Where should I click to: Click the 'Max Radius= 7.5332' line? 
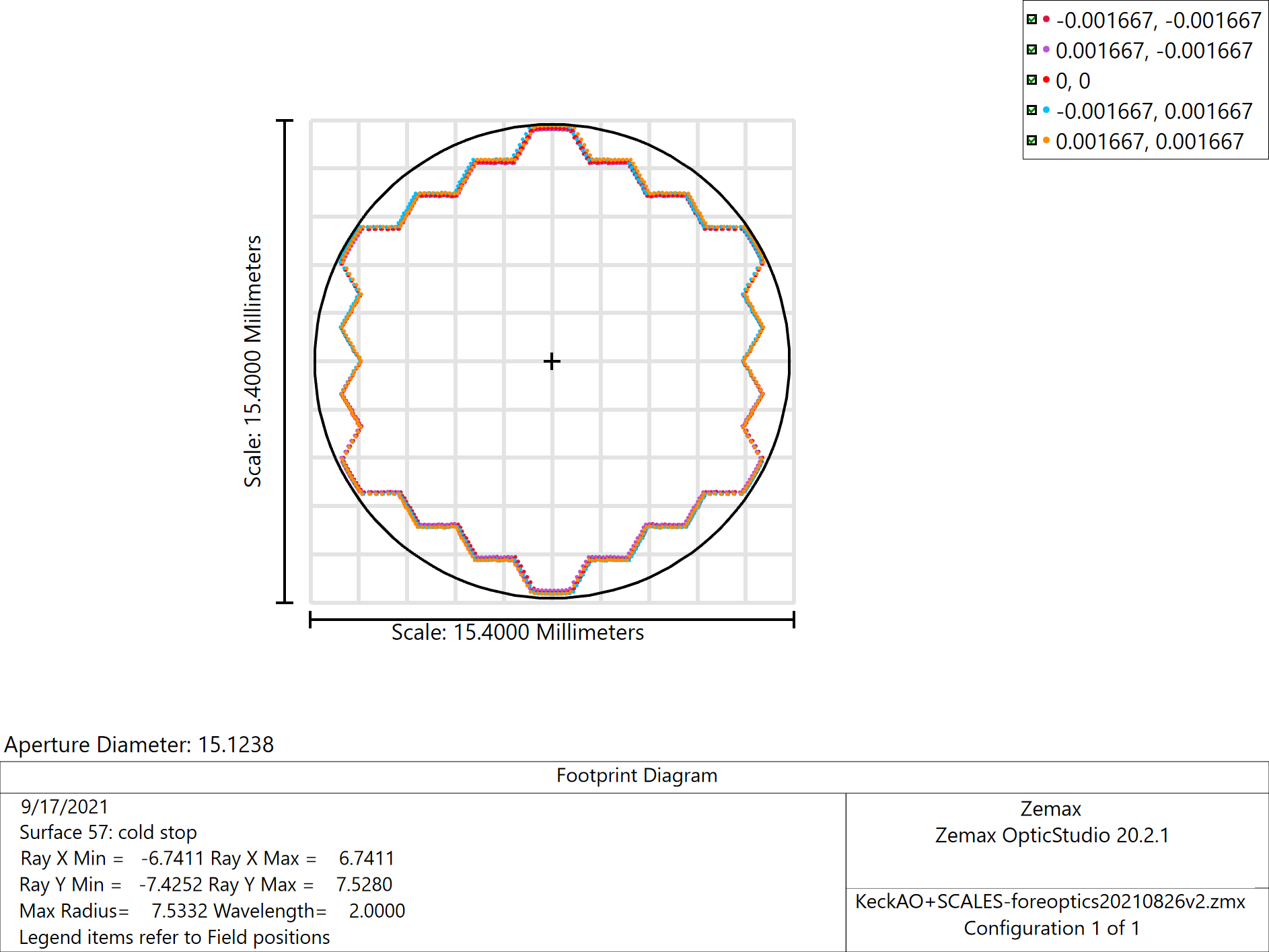(113, 911)
